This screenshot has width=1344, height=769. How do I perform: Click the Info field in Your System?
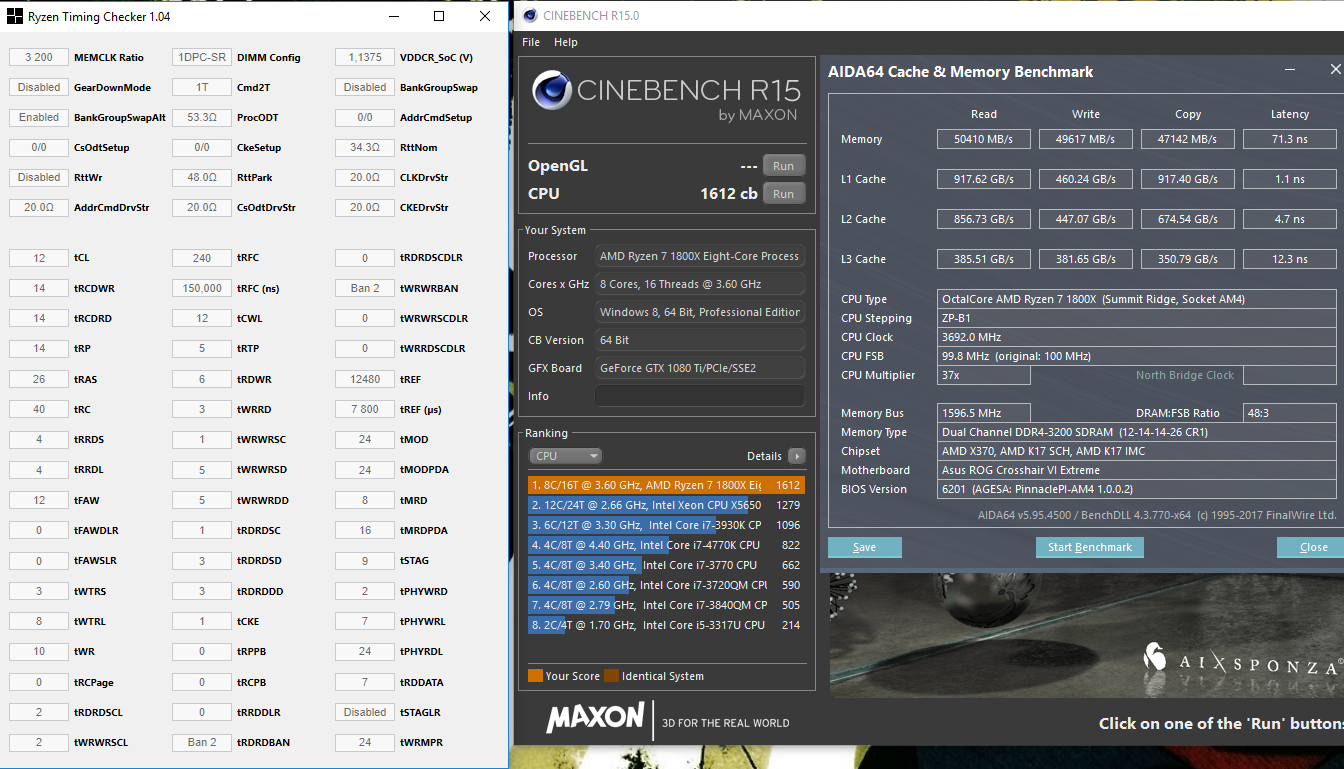pos(700,396)
